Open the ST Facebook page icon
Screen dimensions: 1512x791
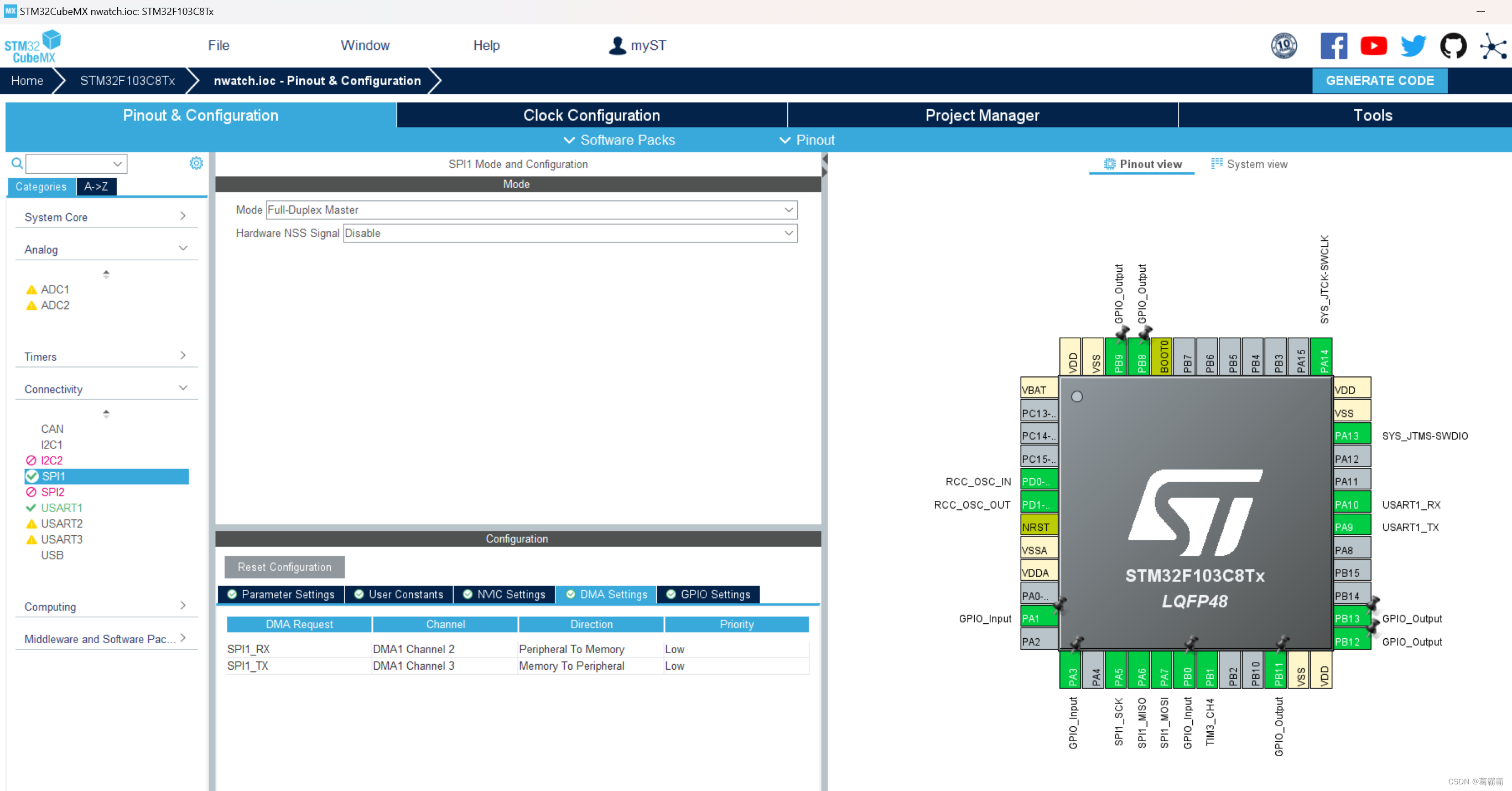(1333, 46)
